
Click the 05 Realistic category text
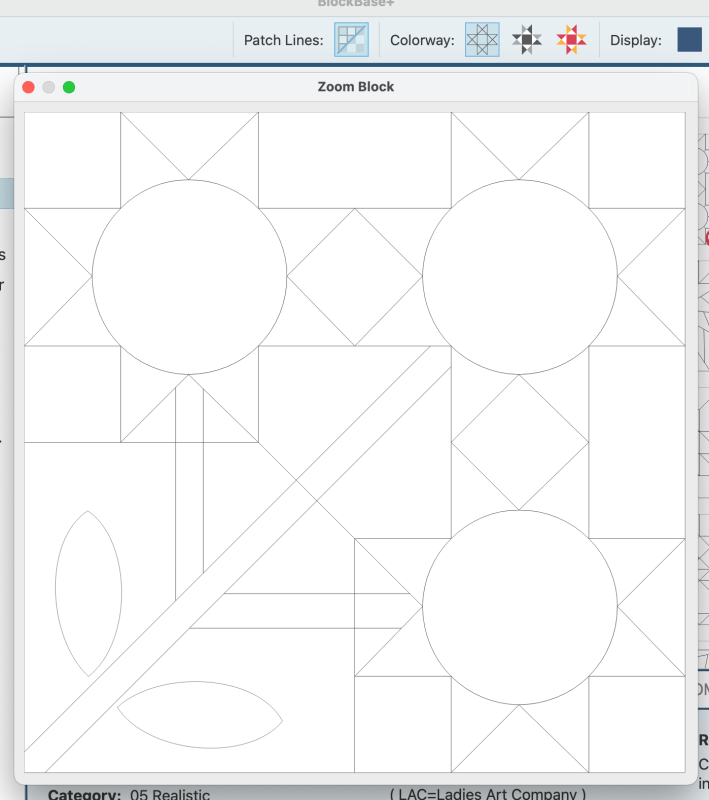(x=170, y=794)
